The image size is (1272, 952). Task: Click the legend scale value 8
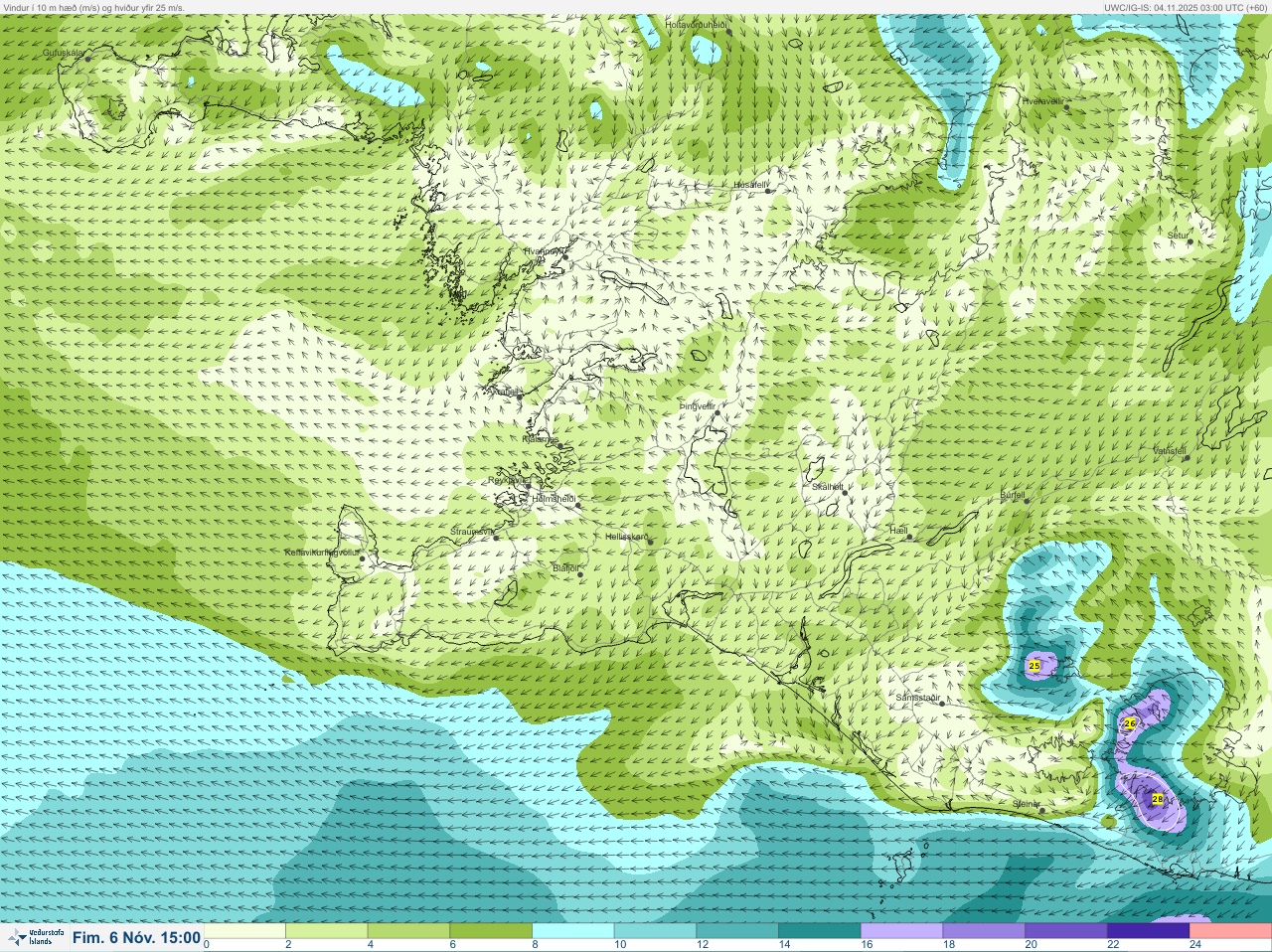[535, 945]
